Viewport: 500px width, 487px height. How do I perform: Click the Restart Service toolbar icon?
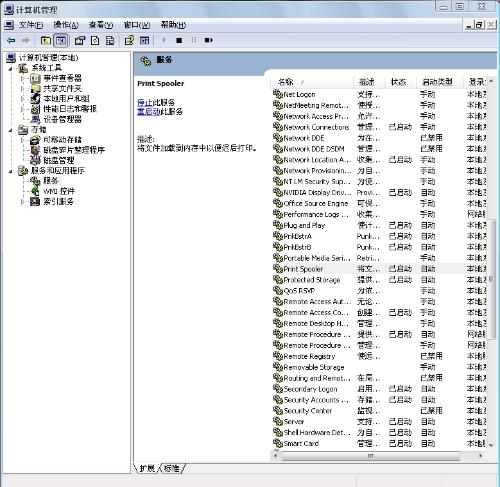(x=209, y=40)
